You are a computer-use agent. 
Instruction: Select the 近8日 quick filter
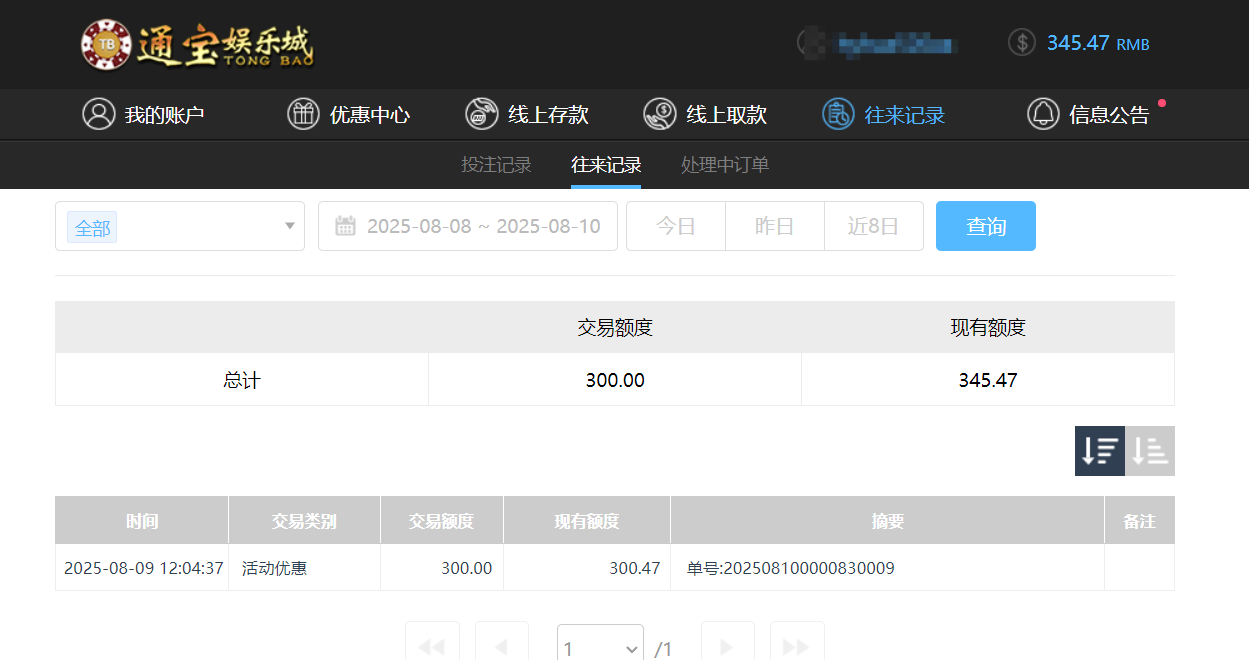[x=873, y=226]
